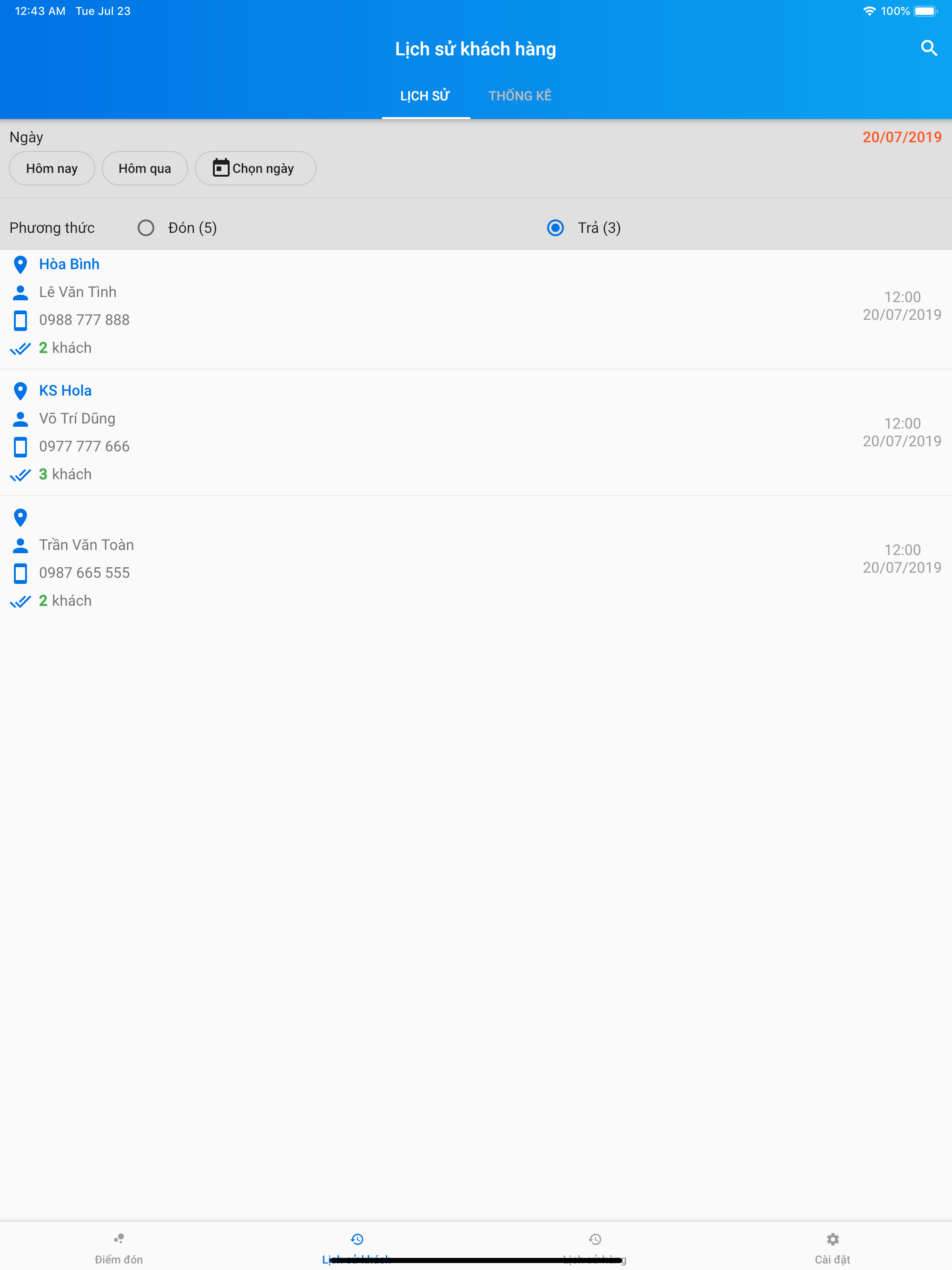This screenshot has height=1270, width=952.
Task: Click phone icon beside 0977 777 666
Action: click(x=20, y=447)
